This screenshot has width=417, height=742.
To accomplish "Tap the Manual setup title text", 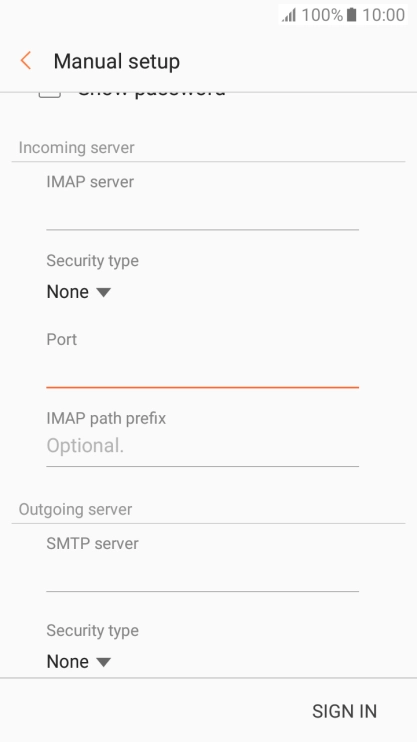I will (116, 62).
